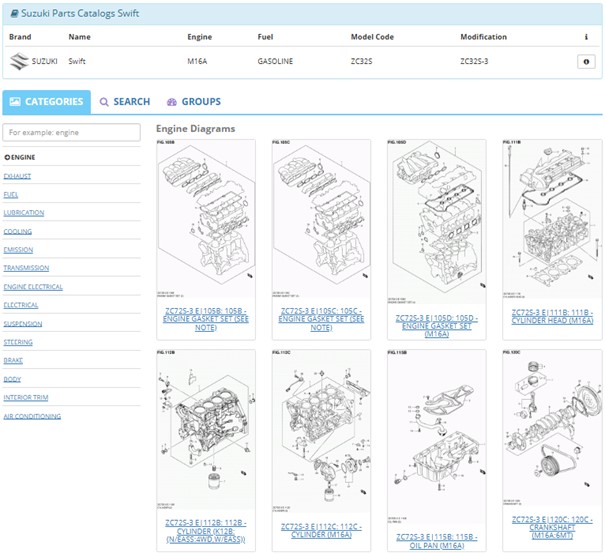Open the AIR CONDITIONING category
The image size is (605, 553).
32,416
